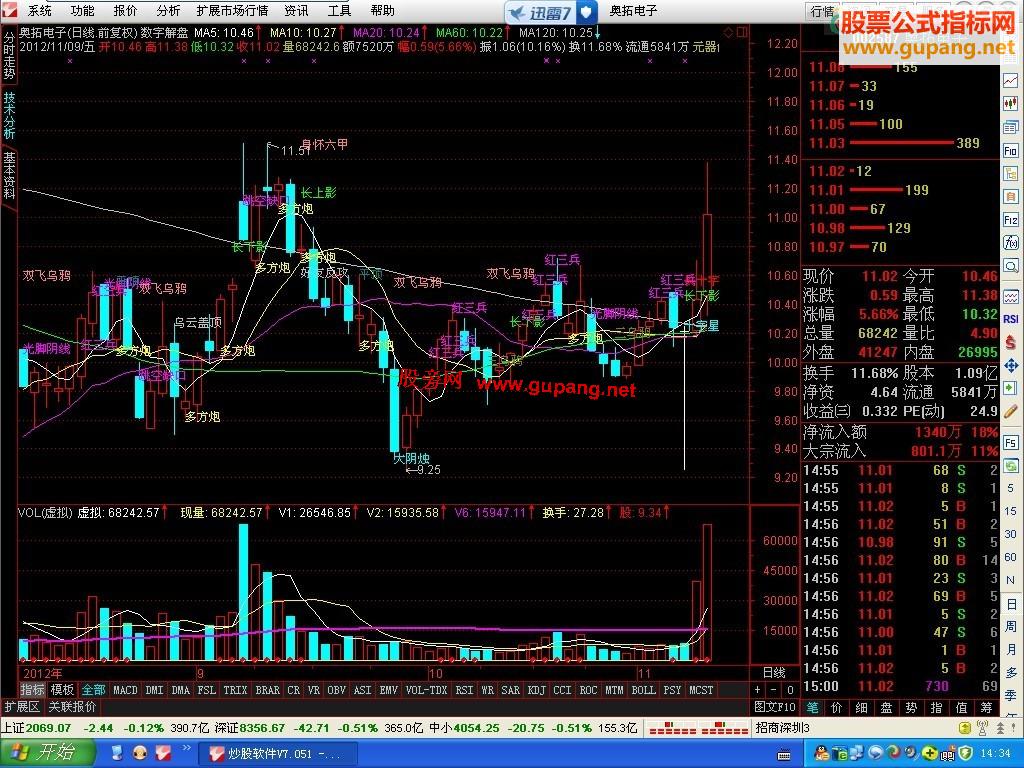1024x768 pixels.
Task: Open the 系统 menu
Action: pos(40,10)
